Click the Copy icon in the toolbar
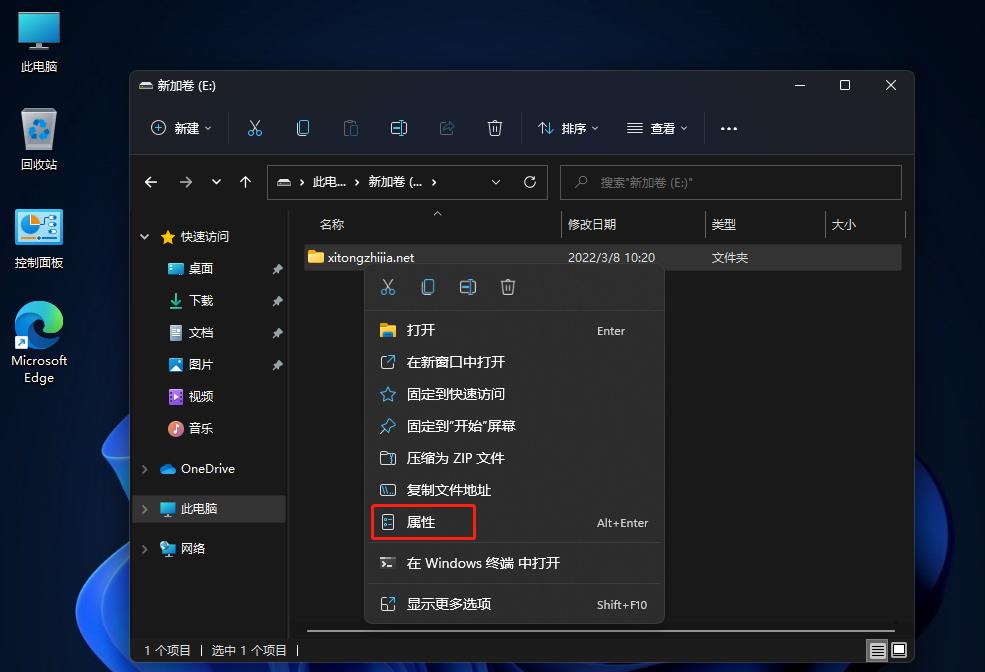The image size is (985, 672). (303, 128)
